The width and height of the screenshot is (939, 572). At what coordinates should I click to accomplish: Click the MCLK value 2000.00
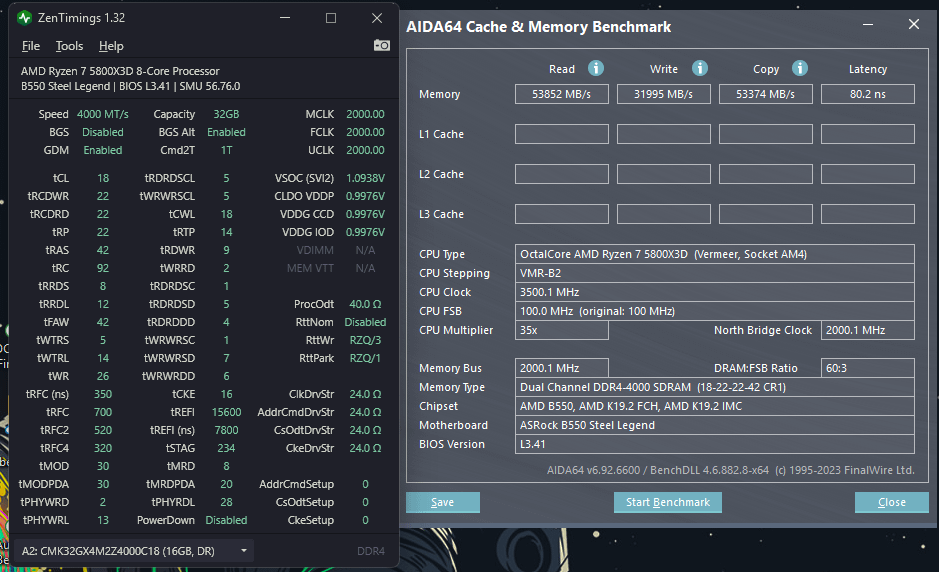tap(365, 114)
